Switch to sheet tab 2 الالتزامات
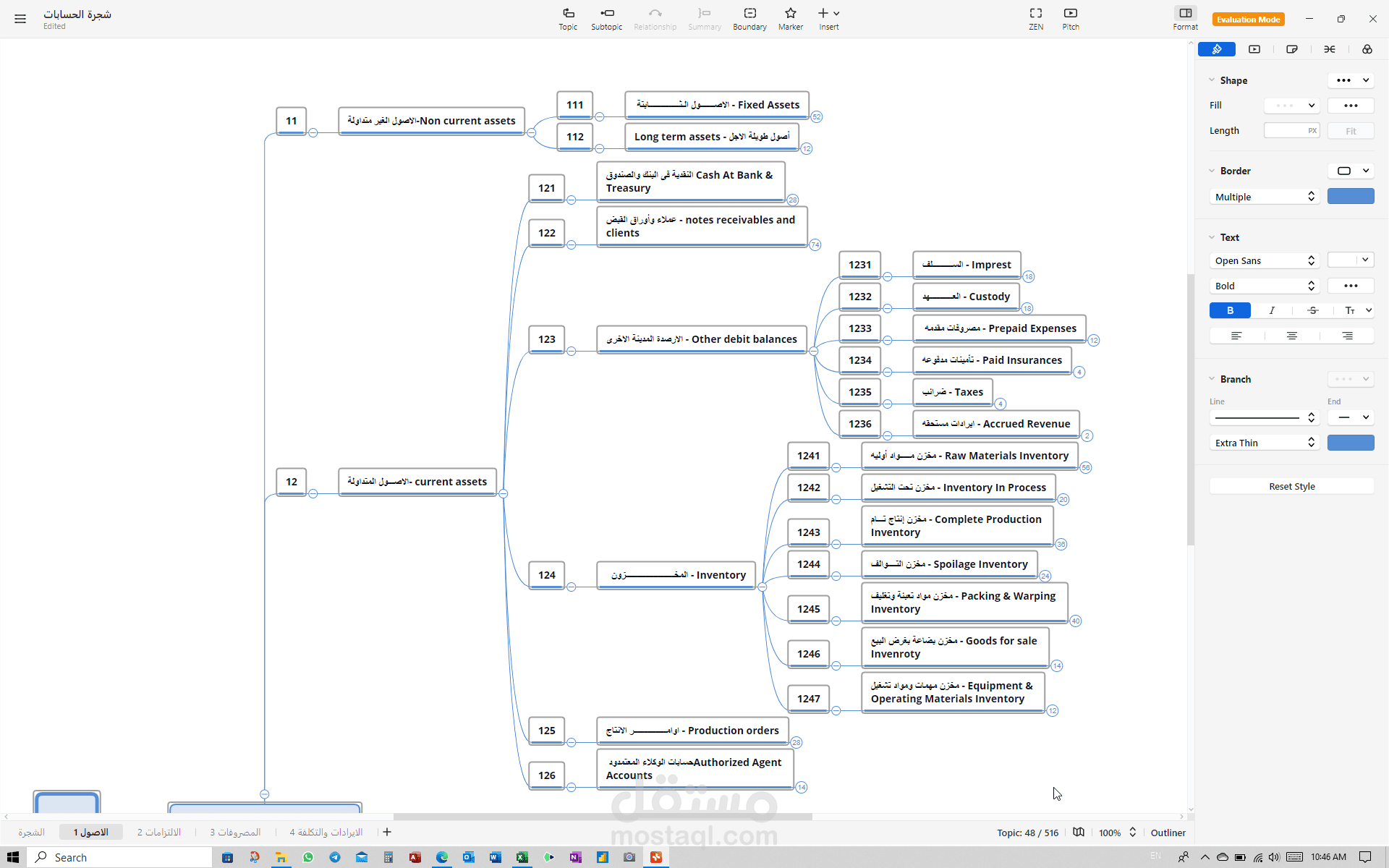The width and height of the screenshot is (1389, 868). click(159, 833)
